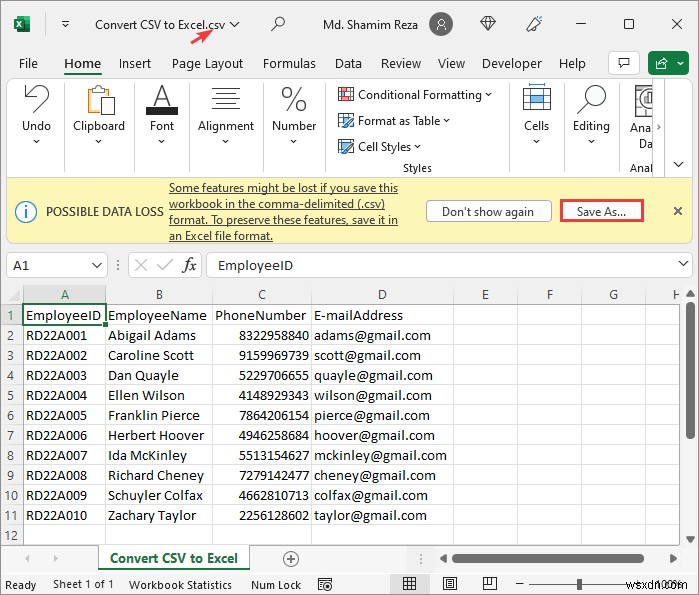Open the Review tab
Screen dimensions: 699x595
[x=401, y=64]
